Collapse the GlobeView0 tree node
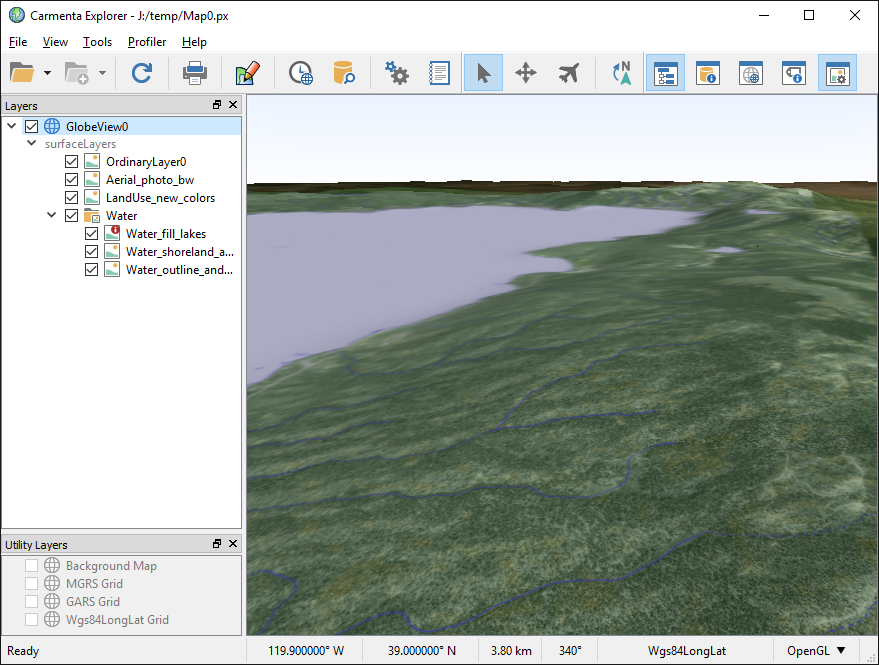 11,126
